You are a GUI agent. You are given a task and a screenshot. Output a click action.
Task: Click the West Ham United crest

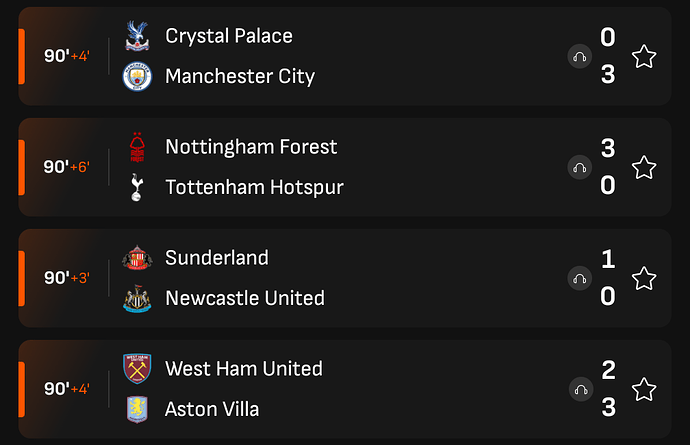tap(135, 369)
